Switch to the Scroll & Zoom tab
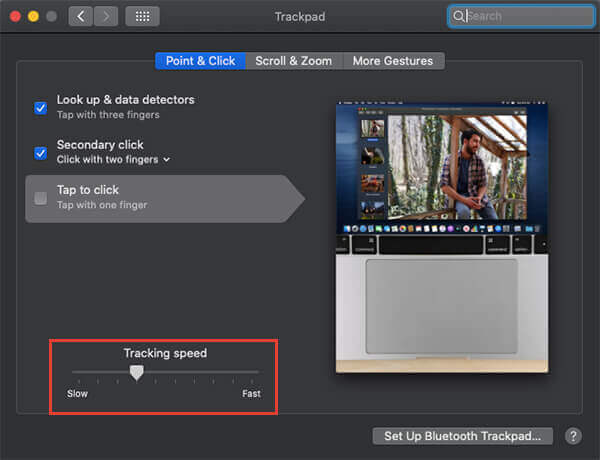Viewport: 600px width, 460px height. 293,61
